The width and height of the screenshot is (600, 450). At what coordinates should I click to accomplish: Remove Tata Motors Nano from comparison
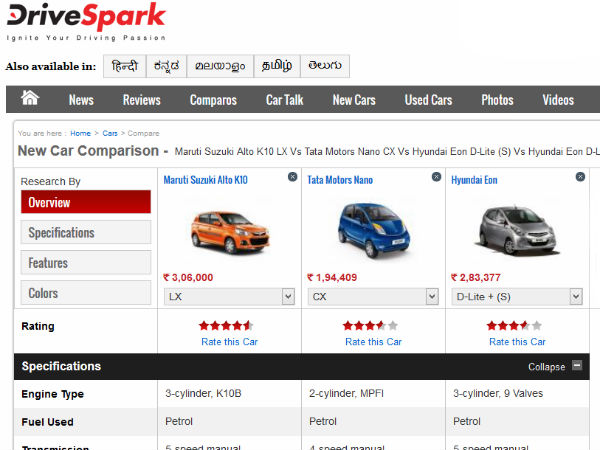coord(436,176)
